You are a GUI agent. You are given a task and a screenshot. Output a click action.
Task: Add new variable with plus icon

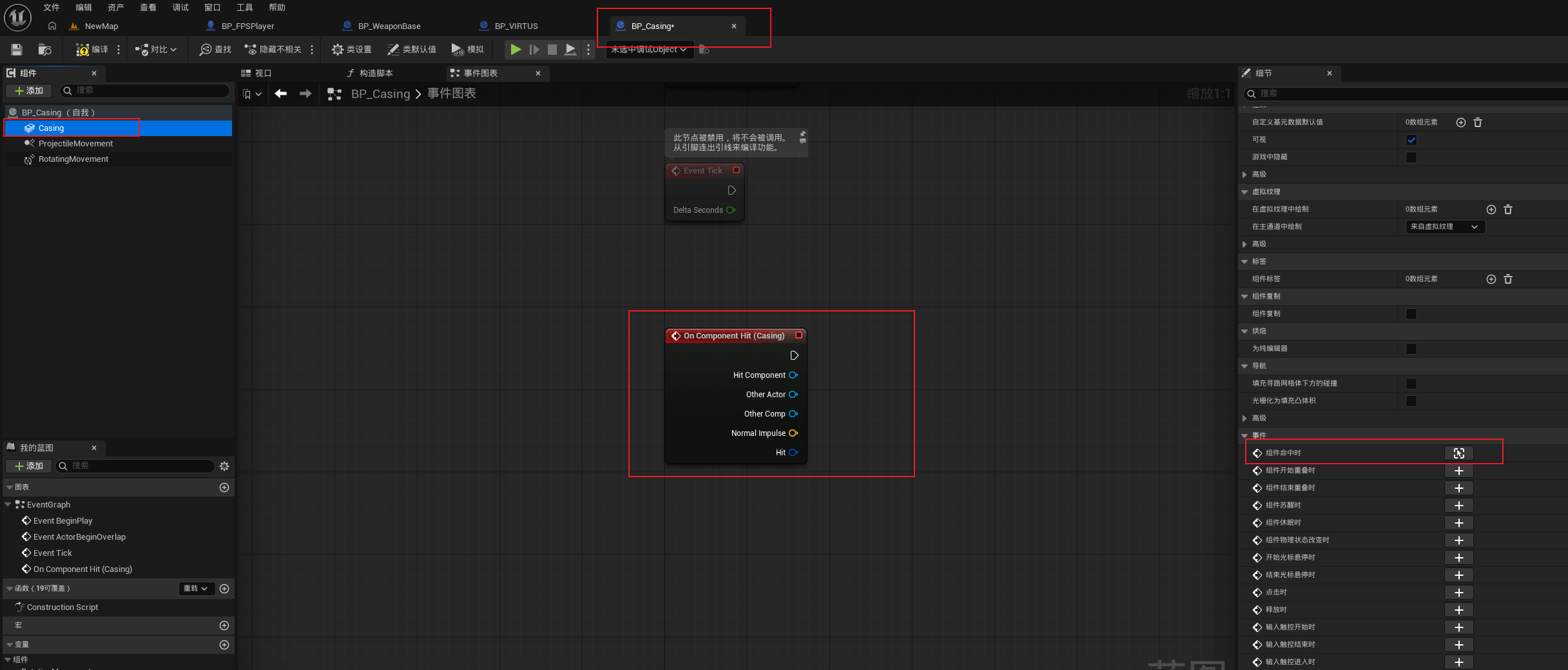224,645
